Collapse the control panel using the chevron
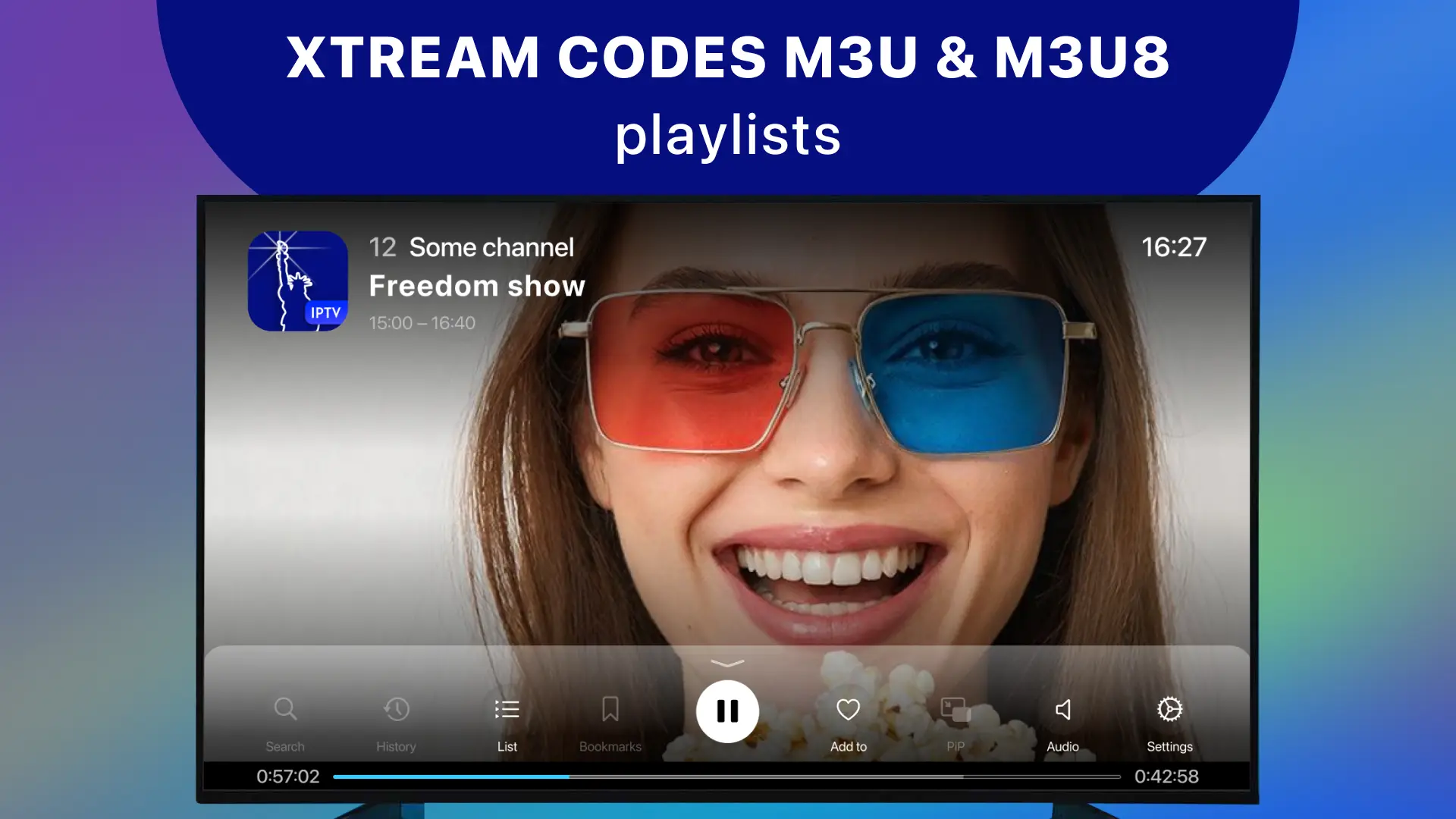 (x=727, y=664)
